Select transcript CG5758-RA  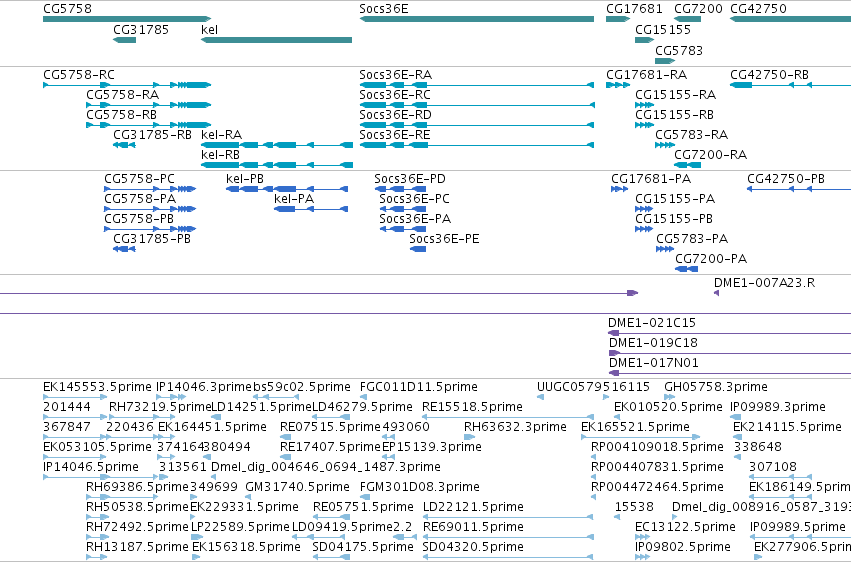click(148, 105)
